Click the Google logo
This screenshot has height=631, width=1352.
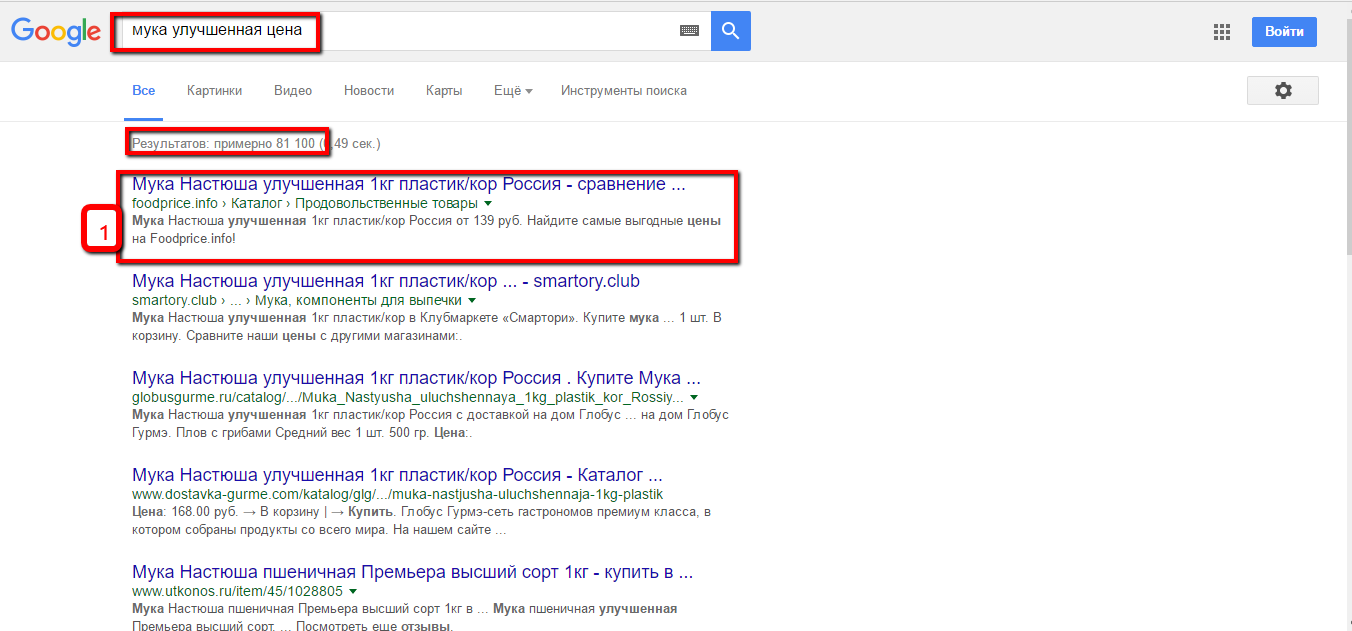click(56, 31)
